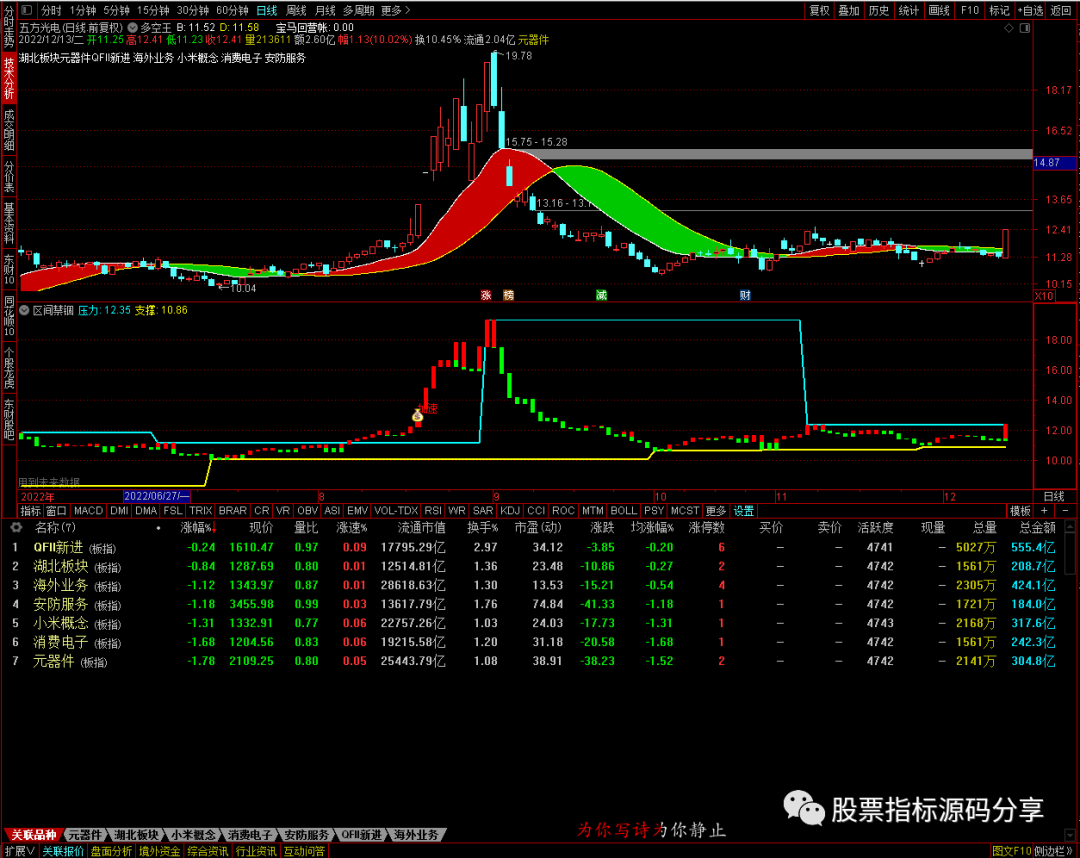
Task: Click the 窗口 button in indicator bar
Action: tap(56, 511)
